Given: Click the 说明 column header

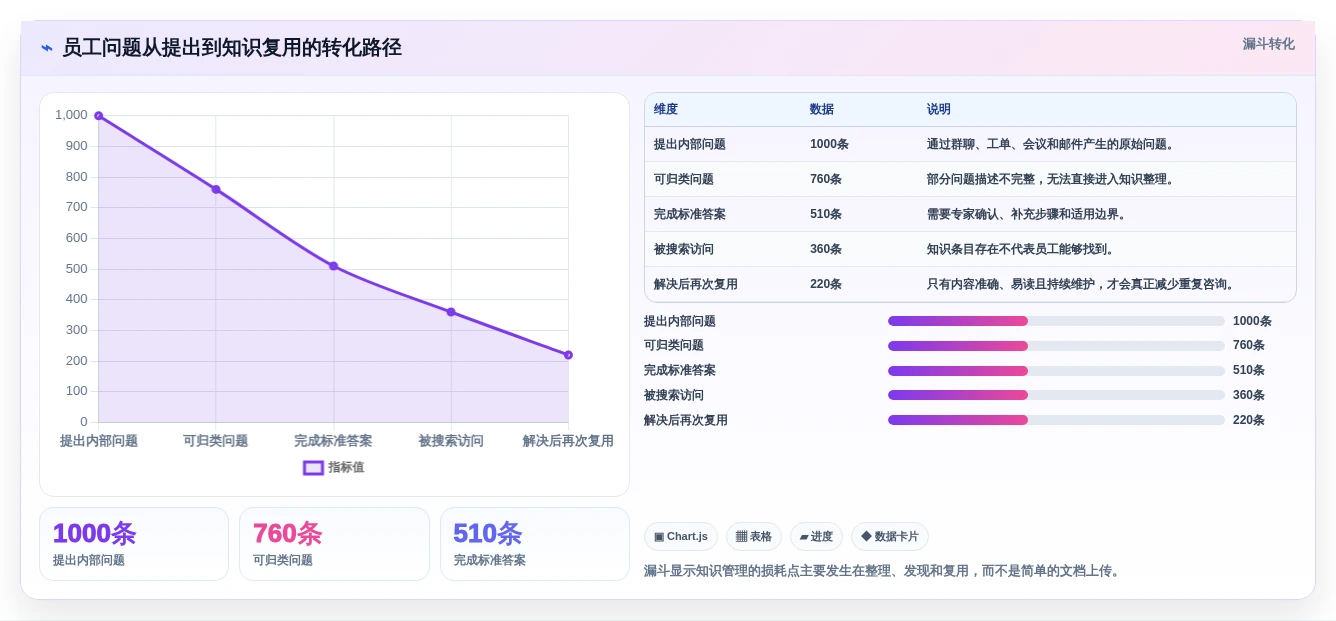Looking at the screenshot, I should click(x=939, y=109).
